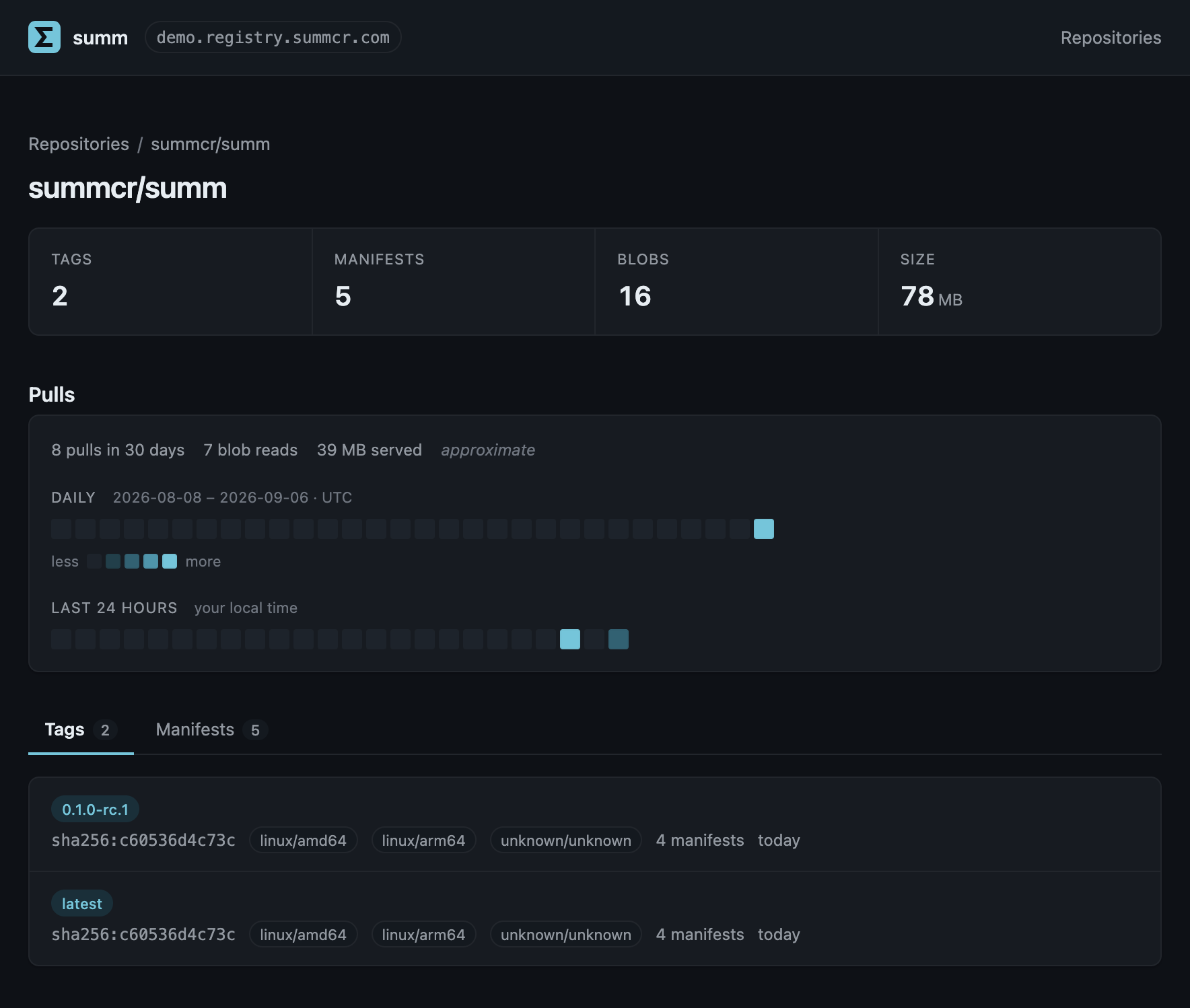
Task: Go to Repositories in the breadcrumb
Action: tap(79, 144)
